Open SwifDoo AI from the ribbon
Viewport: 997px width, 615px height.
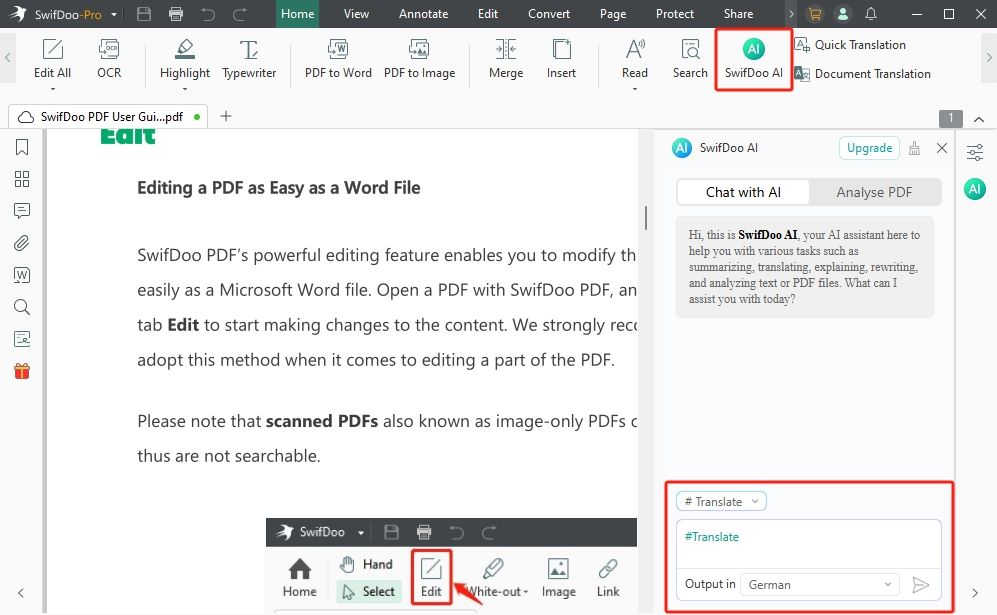[753, 59]
